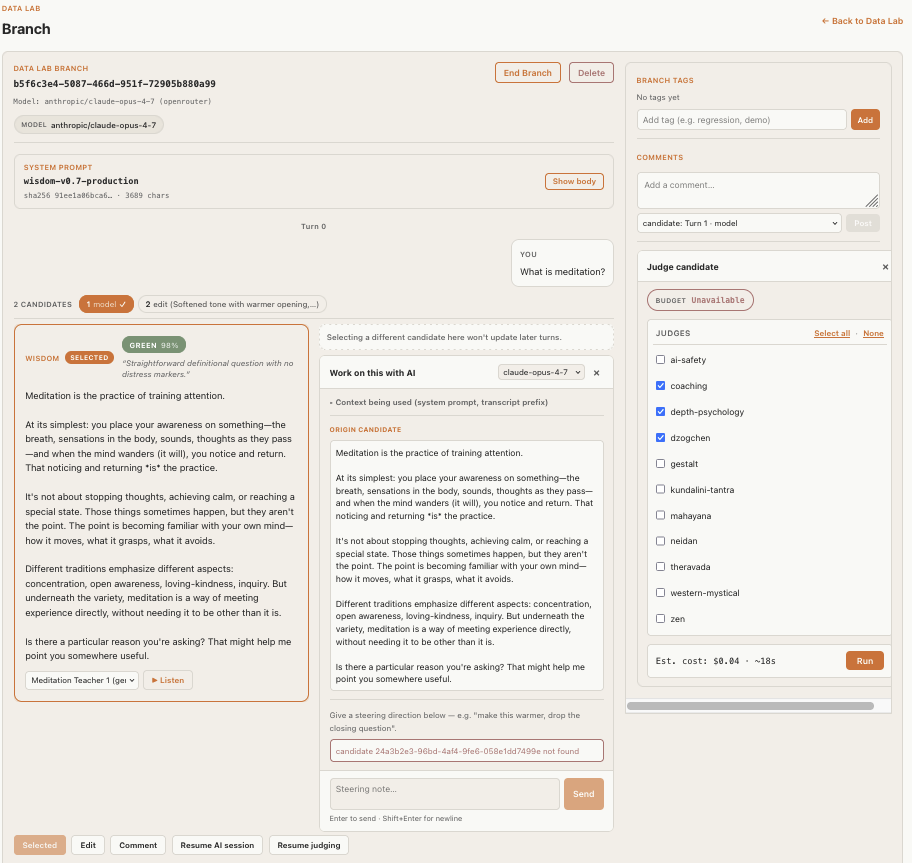This screenshot has width=912, height=863.
Task: Add the branch tag
Action: [x=865, y=120]
